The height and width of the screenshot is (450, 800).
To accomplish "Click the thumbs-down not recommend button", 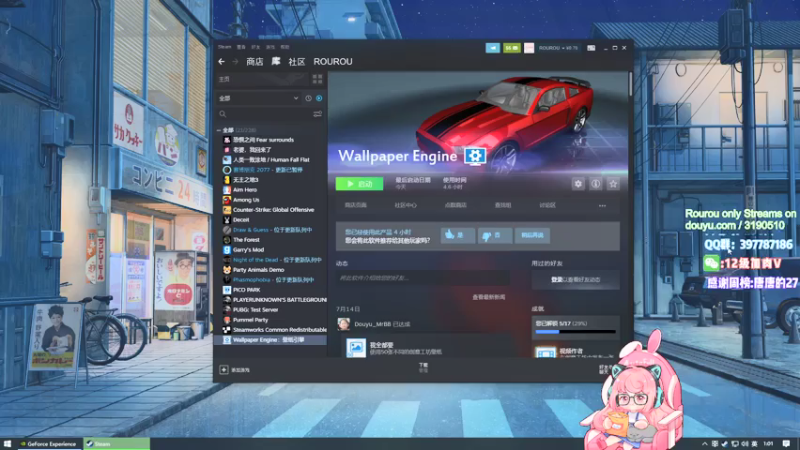I will click(x=495, y=235).
